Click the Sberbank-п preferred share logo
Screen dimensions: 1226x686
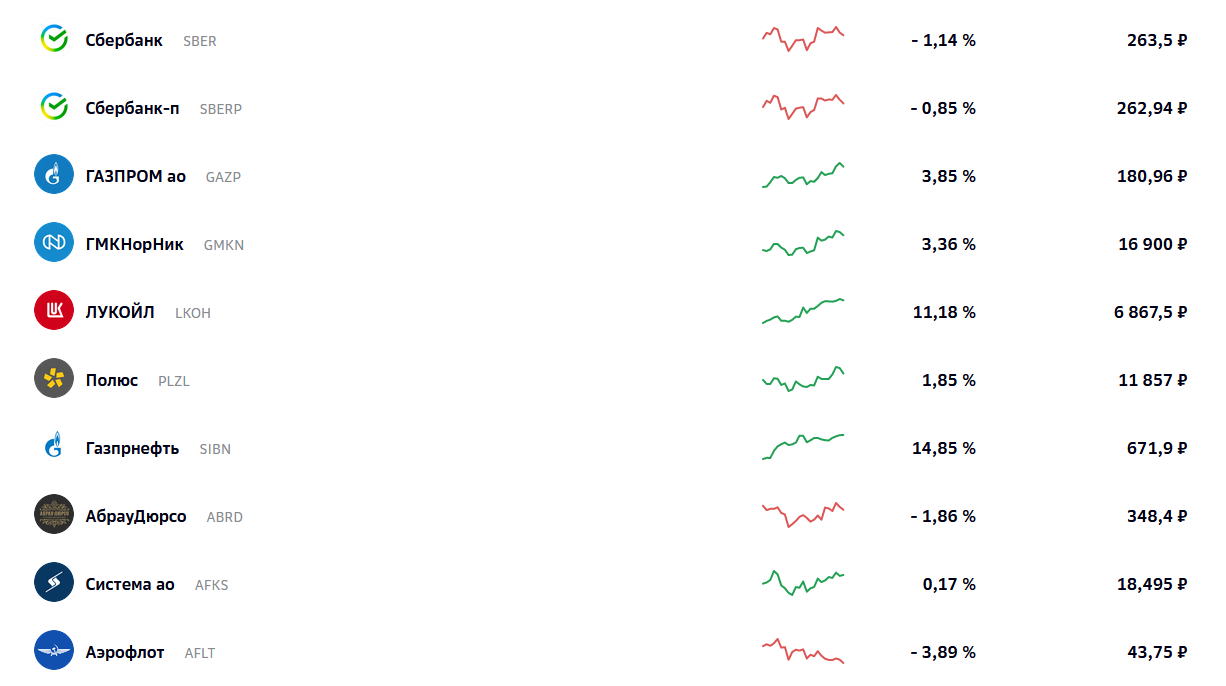(x=54, y=107)
